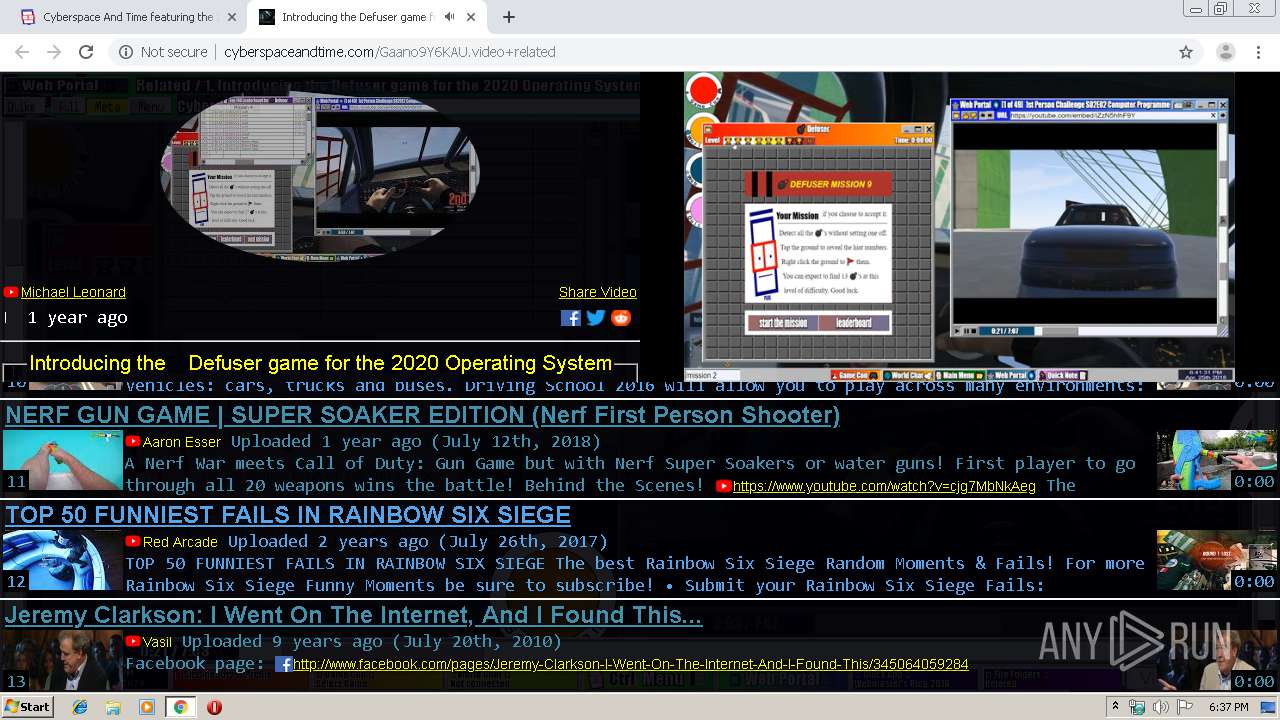Launch Internet Explorer from the taskbar
The height and width of the screenshot is (720, 1280).
click(x=80, y=707)
